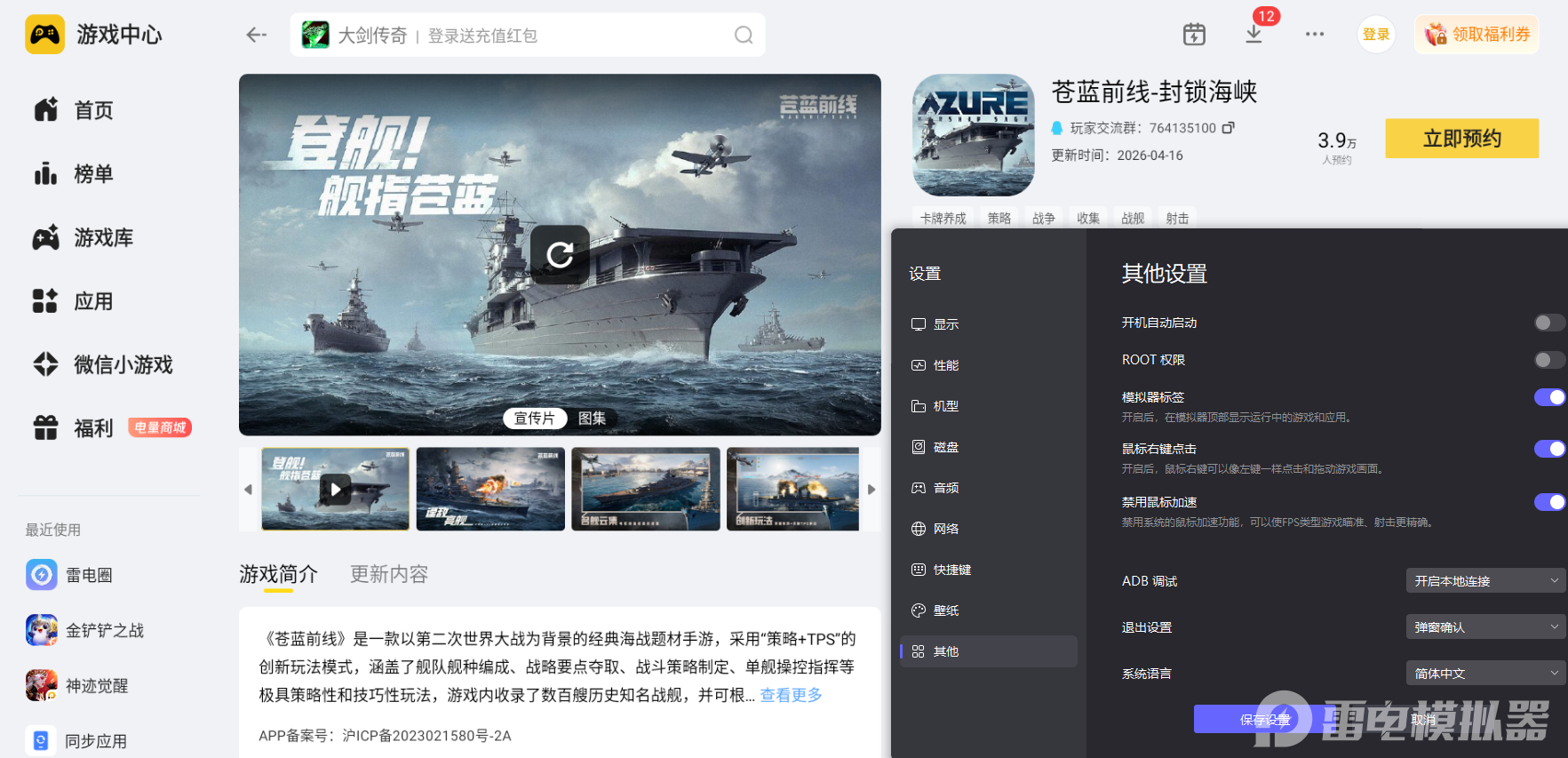
Task: Open 系统语言 dropdown
Action: [1485, 673]
